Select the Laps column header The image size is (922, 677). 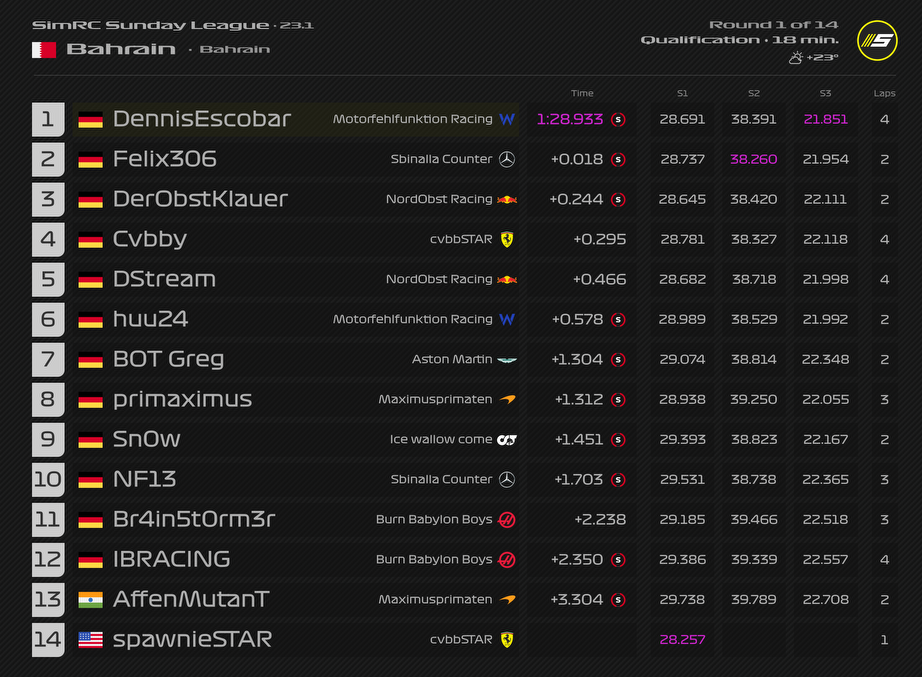coord(884,93)
